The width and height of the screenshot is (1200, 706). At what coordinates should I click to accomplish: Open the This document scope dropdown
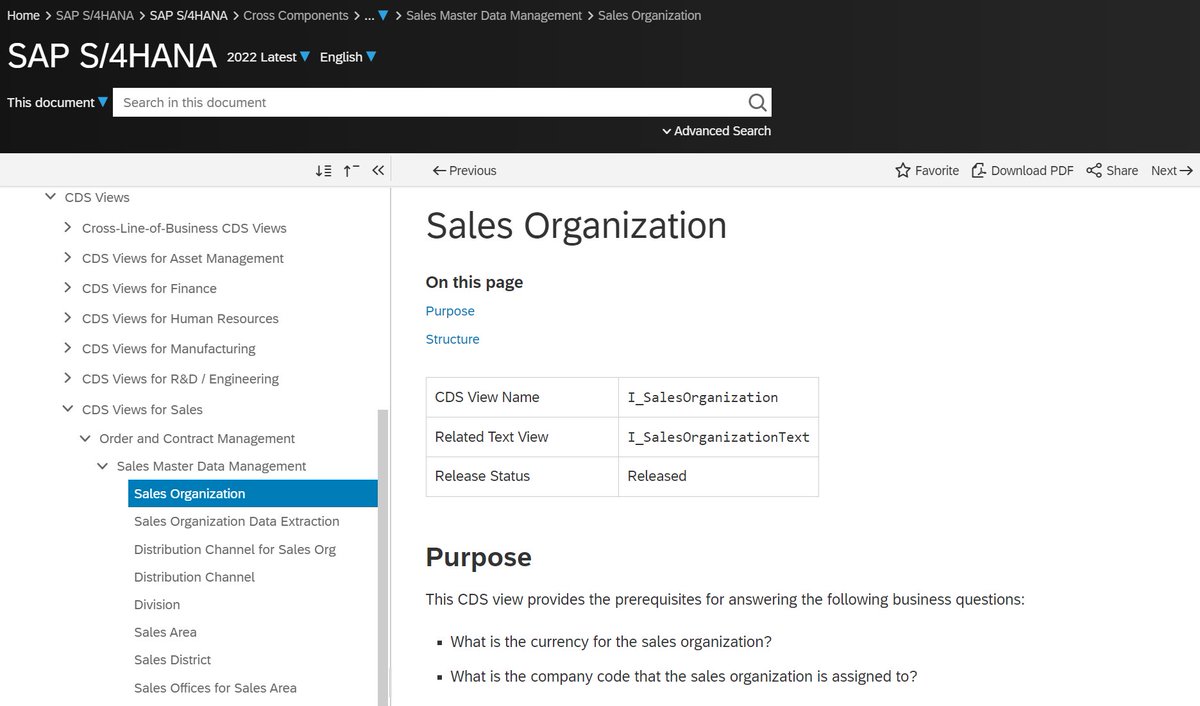pyautogui.click(x=57, y=102)
